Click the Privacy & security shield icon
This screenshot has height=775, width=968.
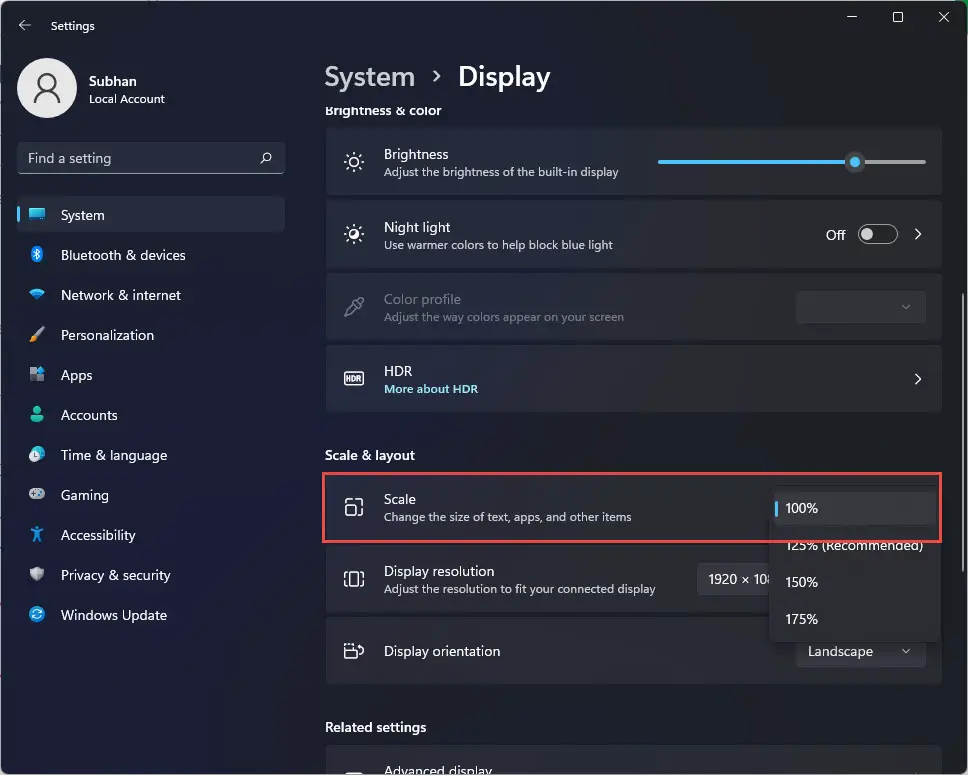37,575
